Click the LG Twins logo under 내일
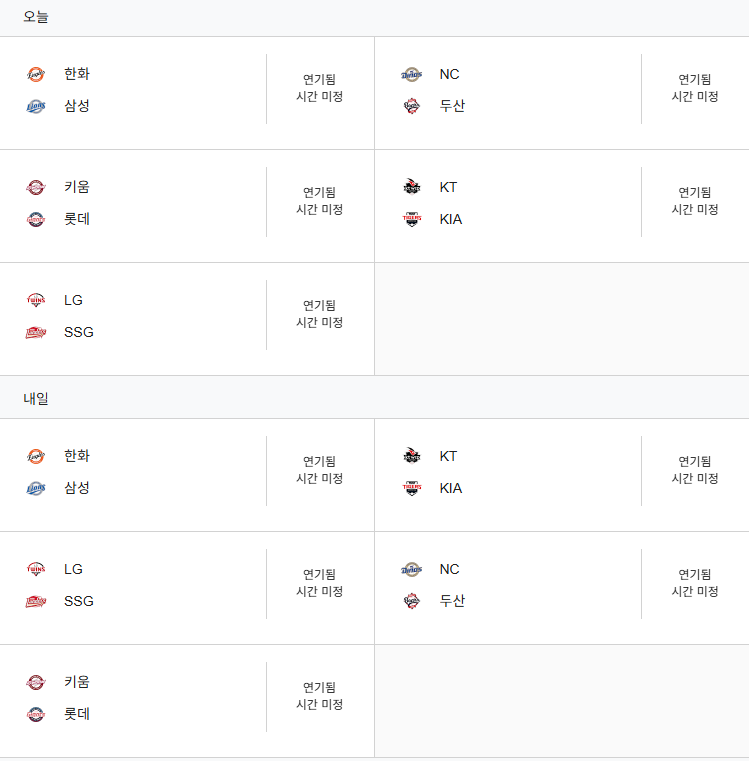The image size is (749, 761). 36,569
